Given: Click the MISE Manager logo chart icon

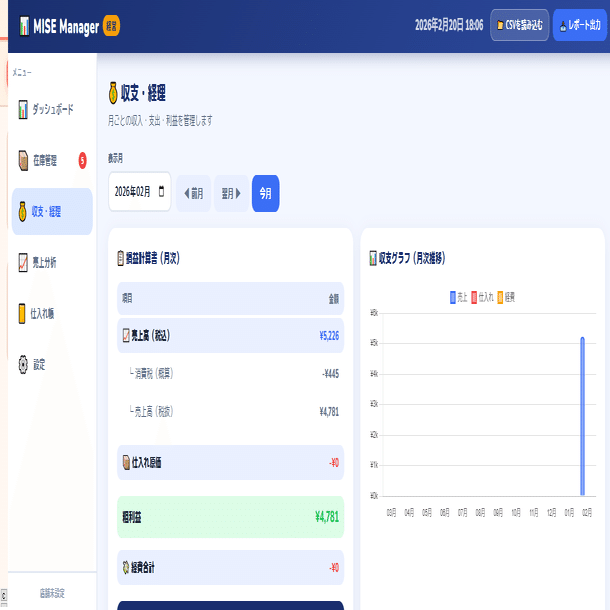Looking at the screenshot, I should [x=24, y=26].
